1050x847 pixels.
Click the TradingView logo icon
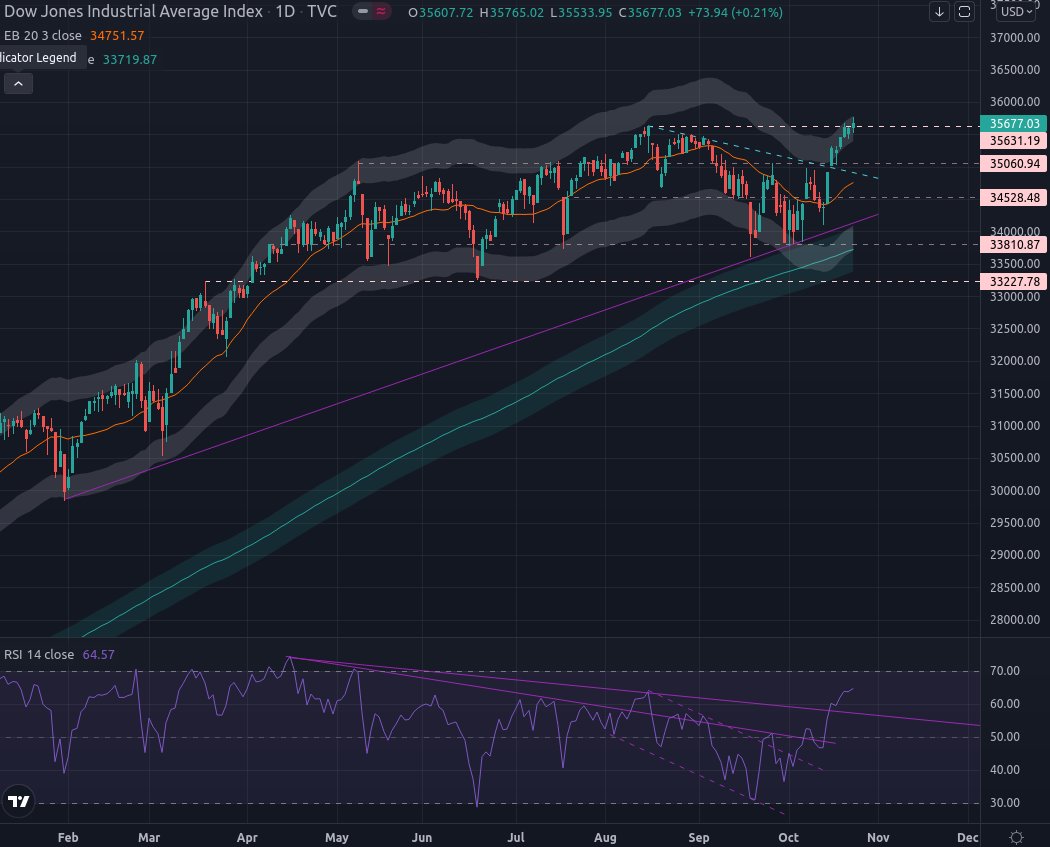[x=18, y=801]
